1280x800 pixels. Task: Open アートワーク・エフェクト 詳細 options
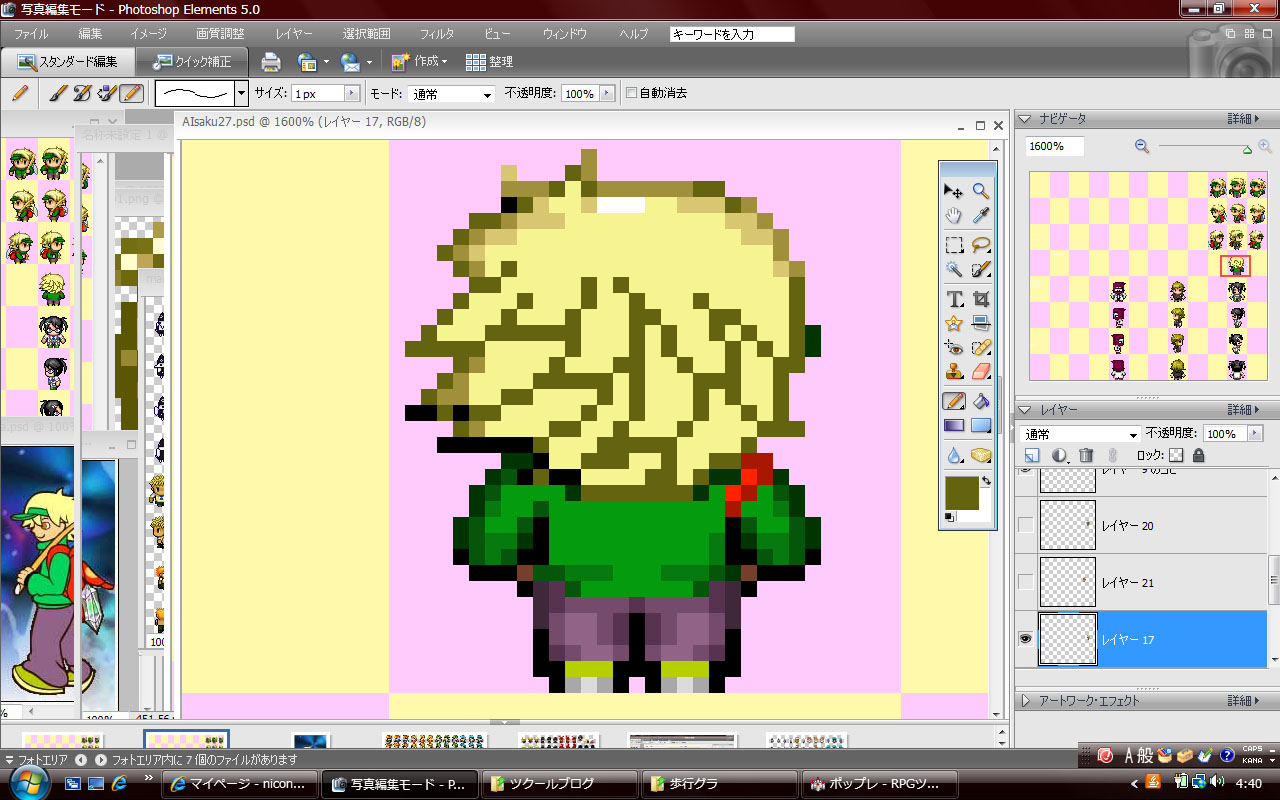click(1244, 701)
